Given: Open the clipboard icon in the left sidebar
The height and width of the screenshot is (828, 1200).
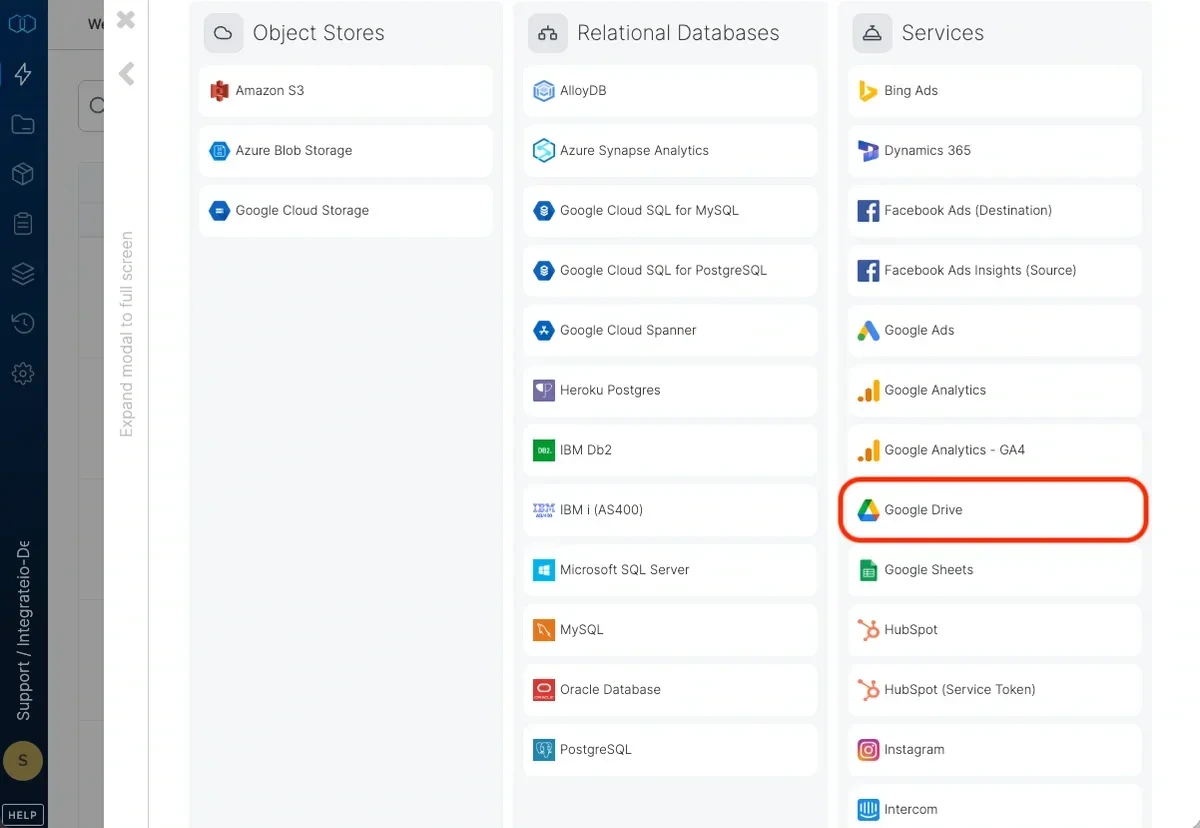Looking at the screenshot, I should (x=22, y=223).
